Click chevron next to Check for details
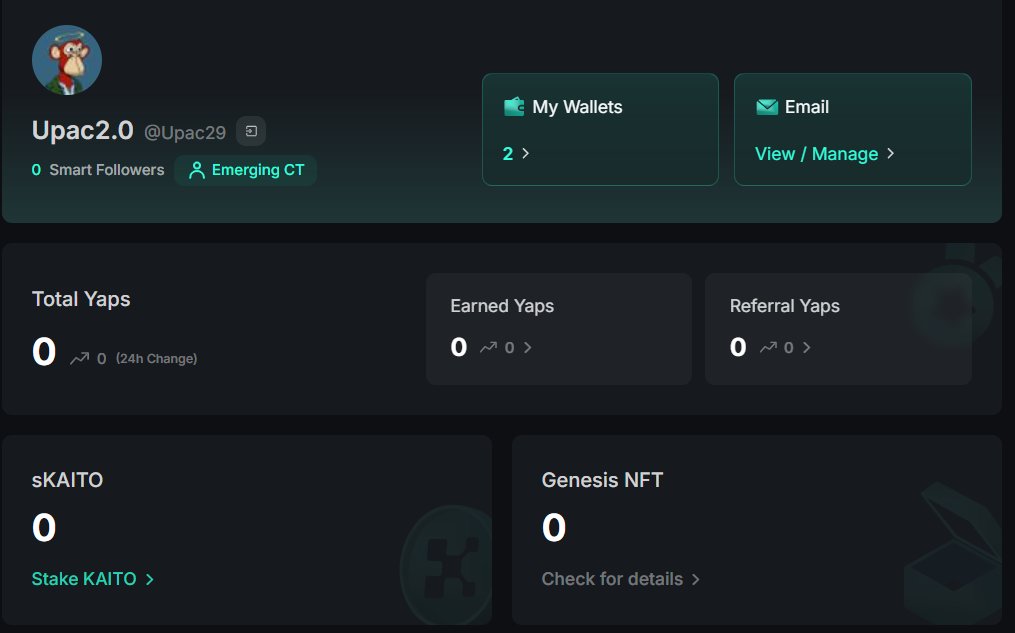1015x633 pixels. [695, 579]
